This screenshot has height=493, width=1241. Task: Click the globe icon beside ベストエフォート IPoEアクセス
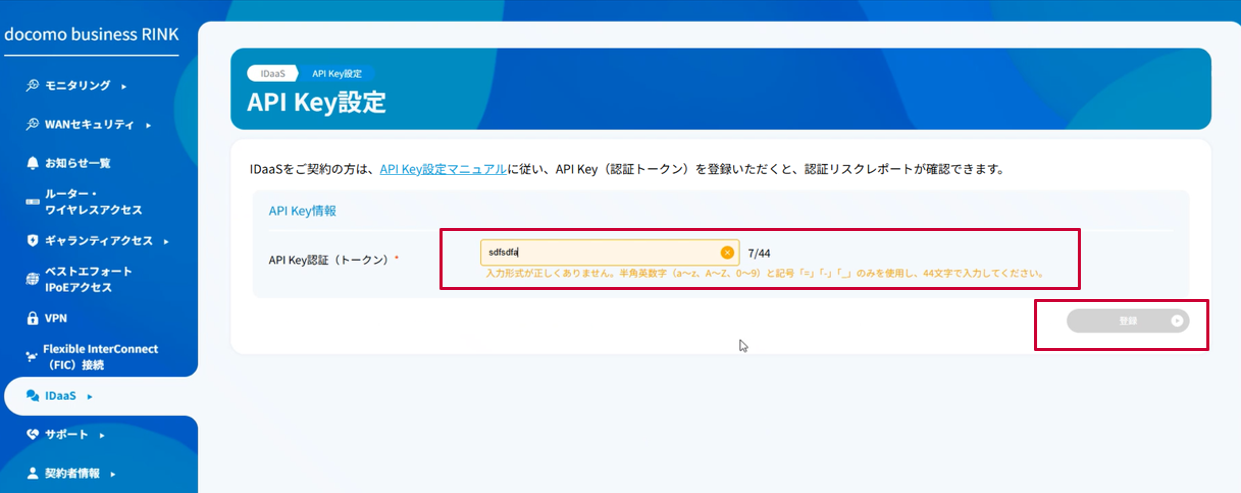(33, 280)
